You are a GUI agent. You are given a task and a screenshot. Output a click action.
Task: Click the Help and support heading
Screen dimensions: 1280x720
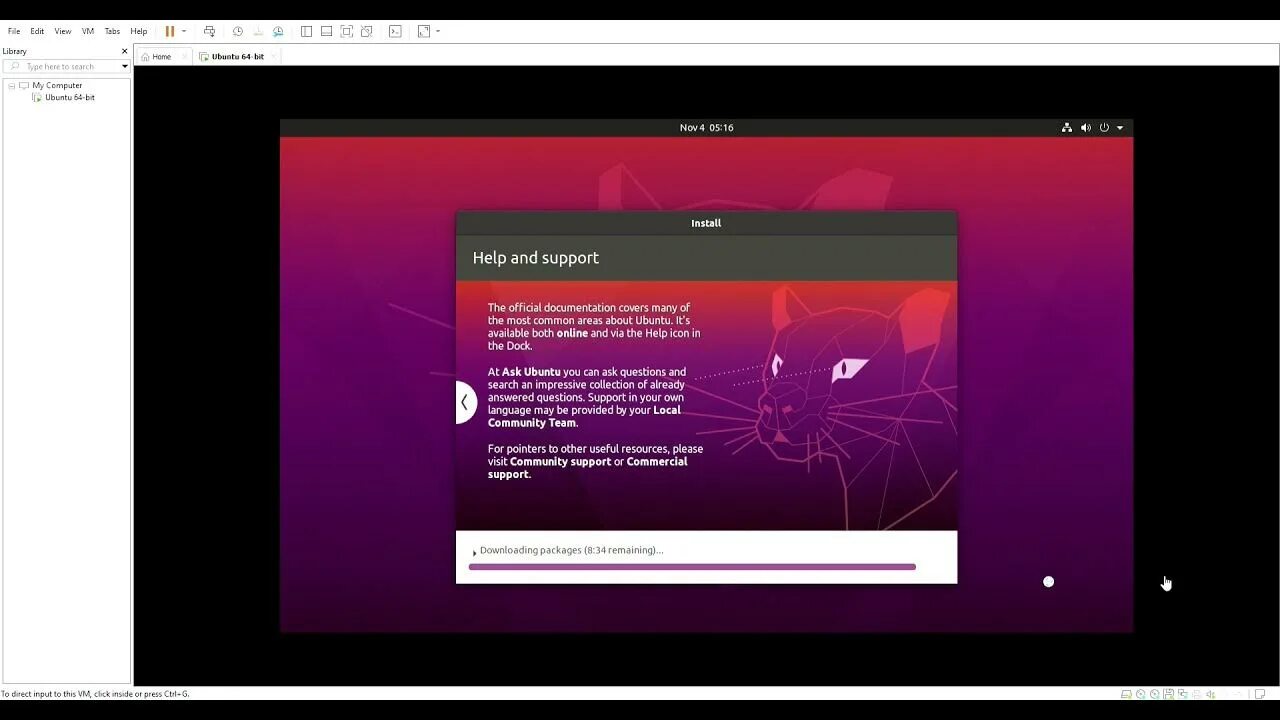(535, 258)
